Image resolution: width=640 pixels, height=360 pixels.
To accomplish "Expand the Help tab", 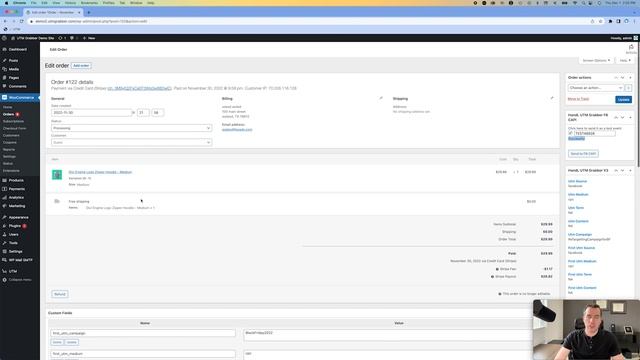I will (x=625, y=60).
